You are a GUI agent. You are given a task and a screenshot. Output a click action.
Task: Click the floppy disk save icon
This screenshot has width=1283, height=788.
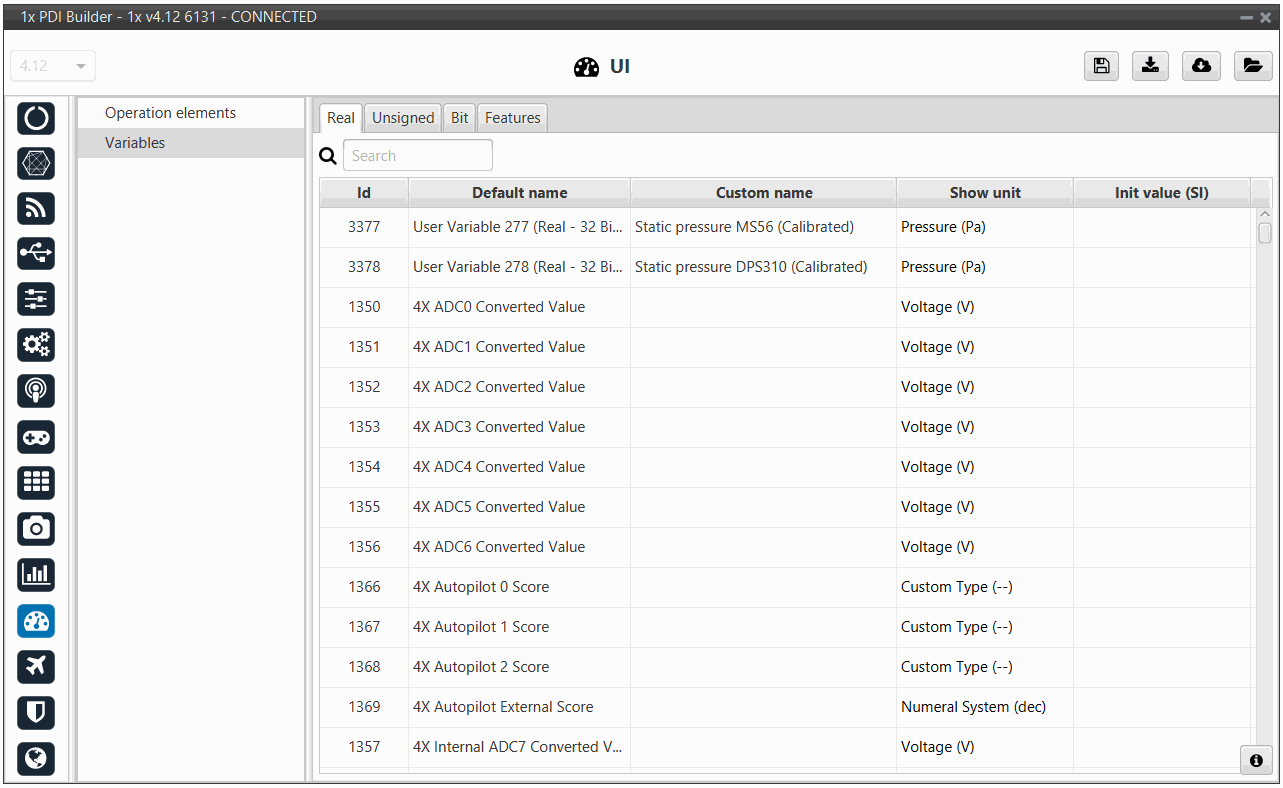pyautogui.click(x=1101, y=66)
